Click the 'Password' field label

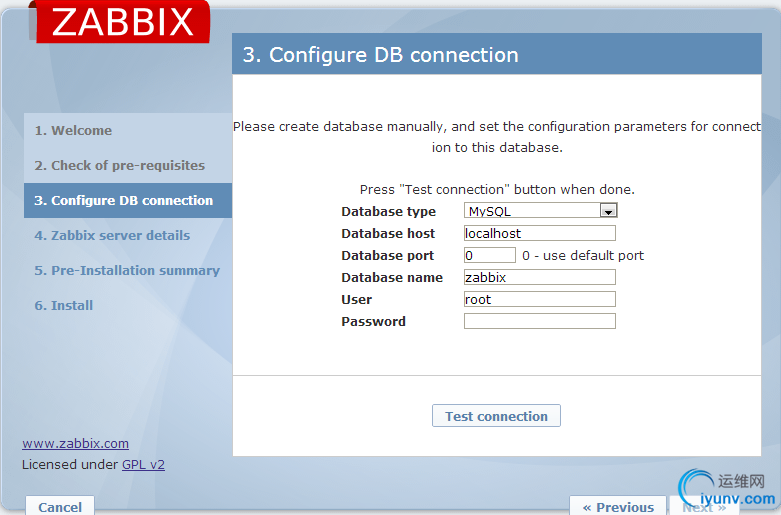374,321
